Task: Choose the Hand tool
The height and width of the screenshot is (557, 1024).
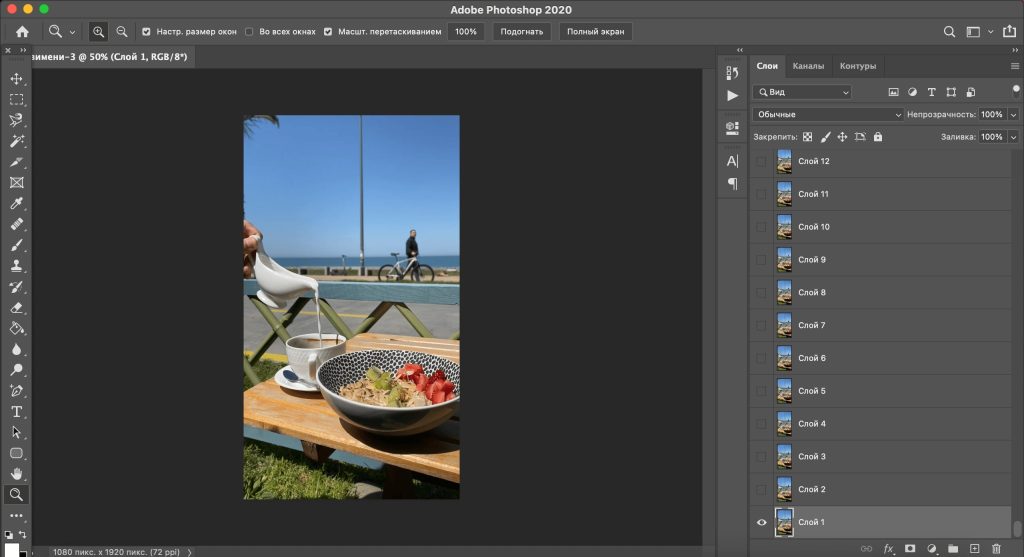Action: click(x=16, y=474)
